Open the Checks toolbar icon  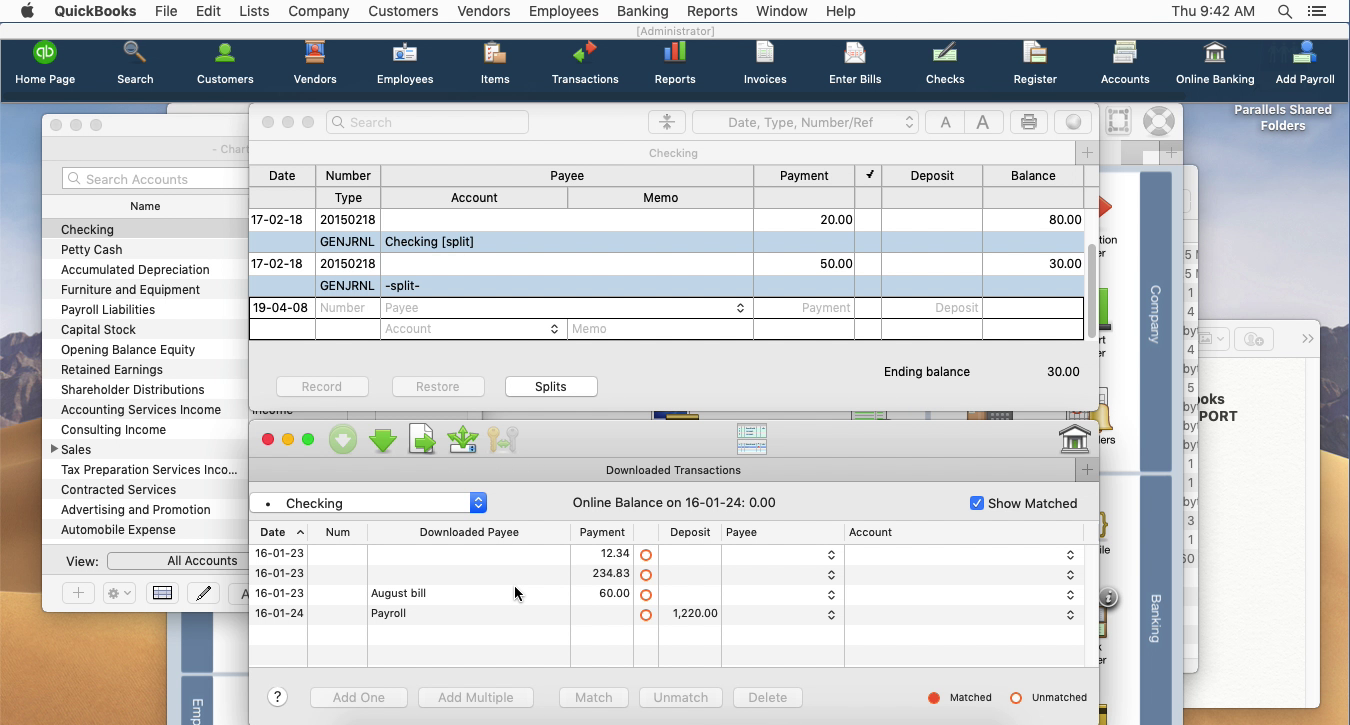(945, 63)
